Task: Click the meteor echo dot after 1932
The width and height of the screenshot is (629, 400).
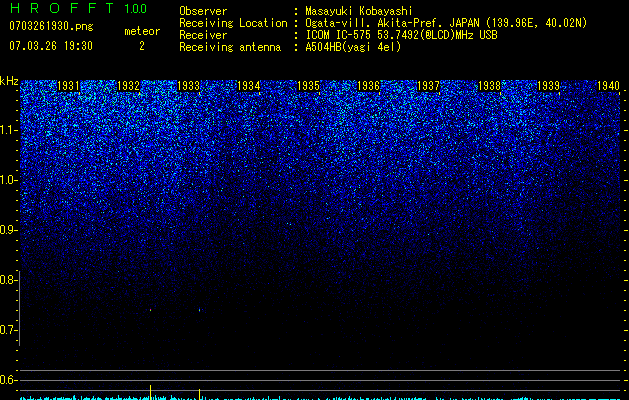Action: coord(150,310)
